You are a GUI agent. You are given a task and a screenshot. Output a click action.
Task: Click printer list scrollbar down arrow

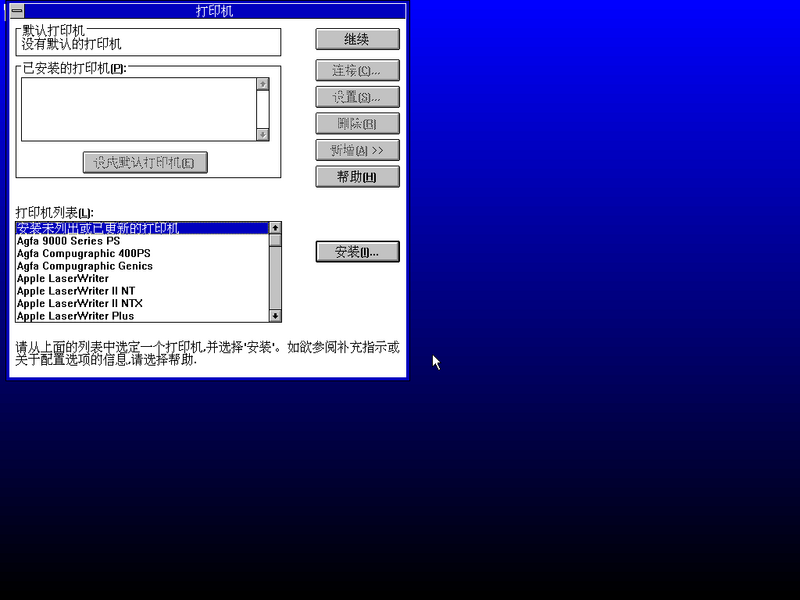(275, 316)
